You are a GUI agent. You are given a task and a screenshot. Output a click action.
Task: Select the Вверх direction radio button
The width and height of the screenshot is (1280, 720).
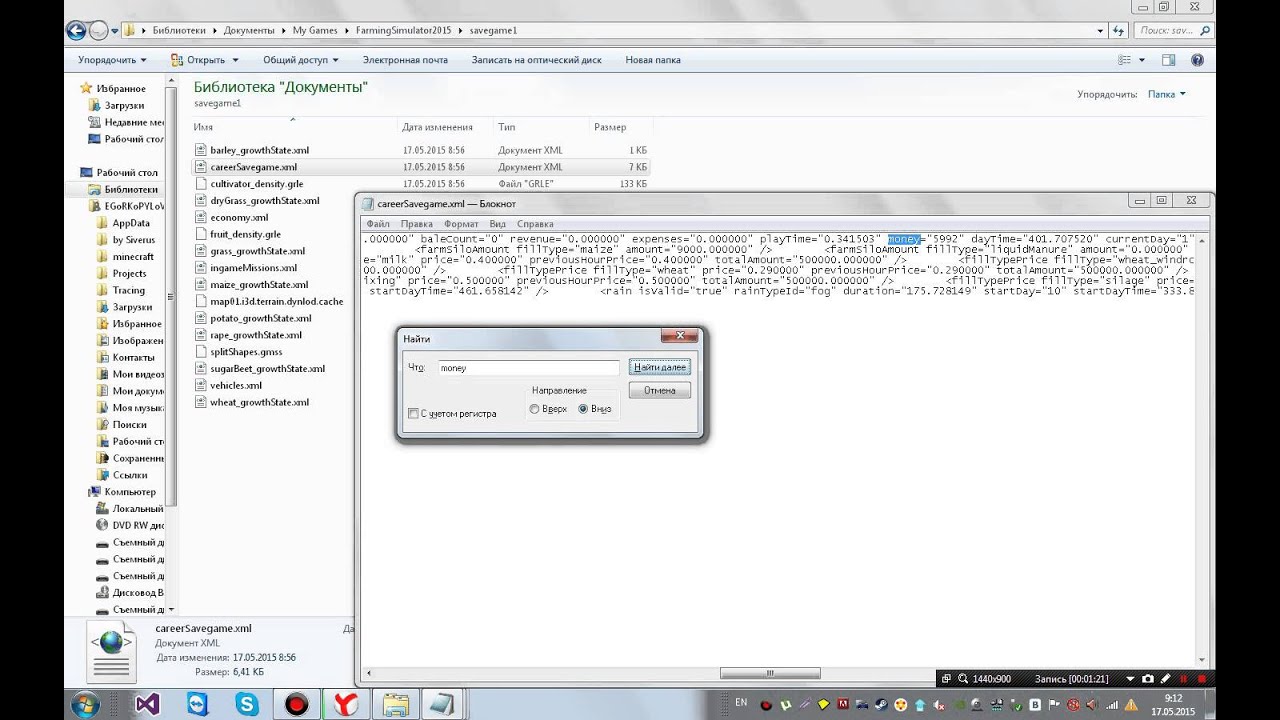(x=535, y=409)
